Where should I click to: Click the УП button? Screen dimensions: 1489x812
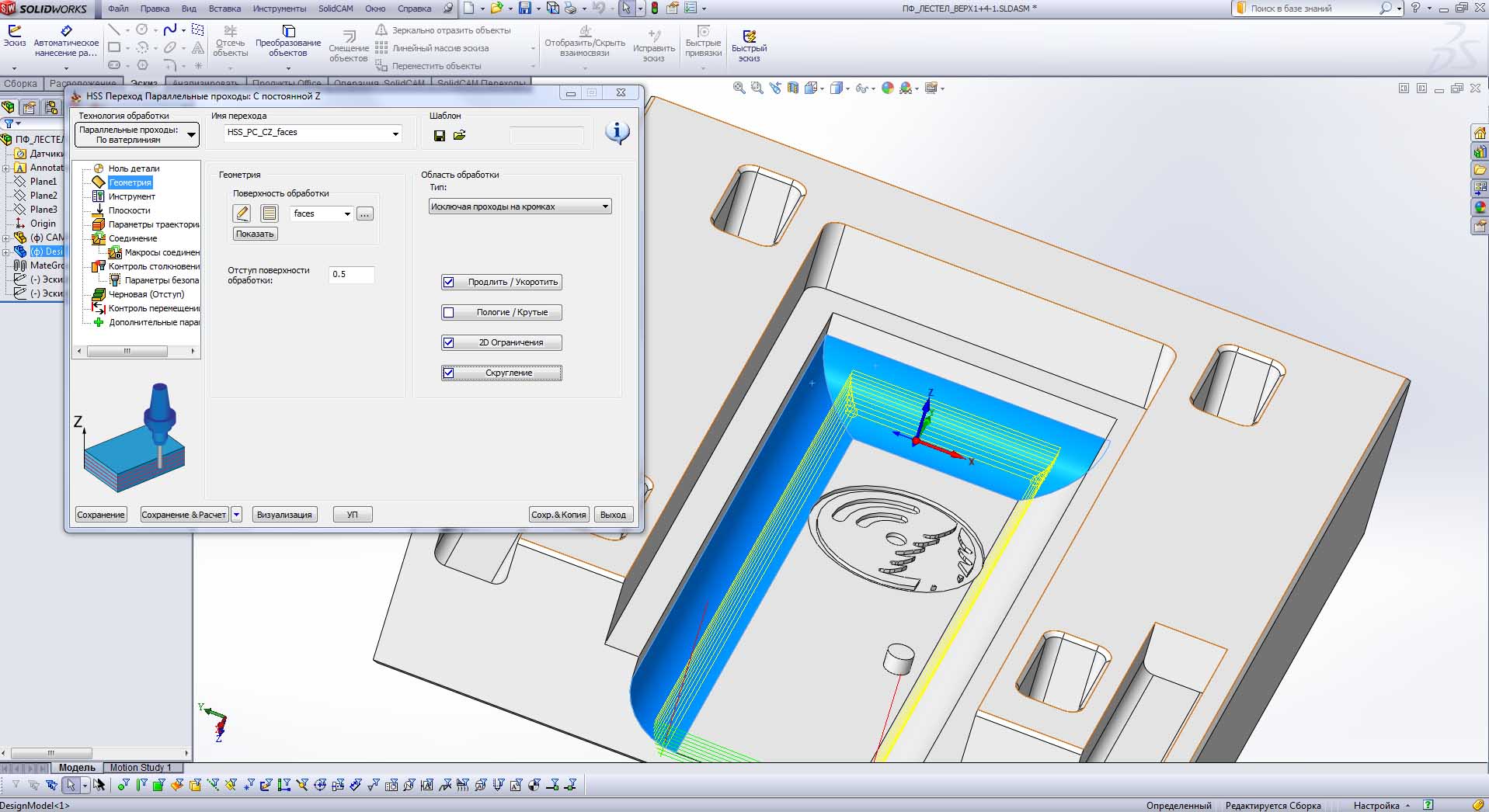353,515
